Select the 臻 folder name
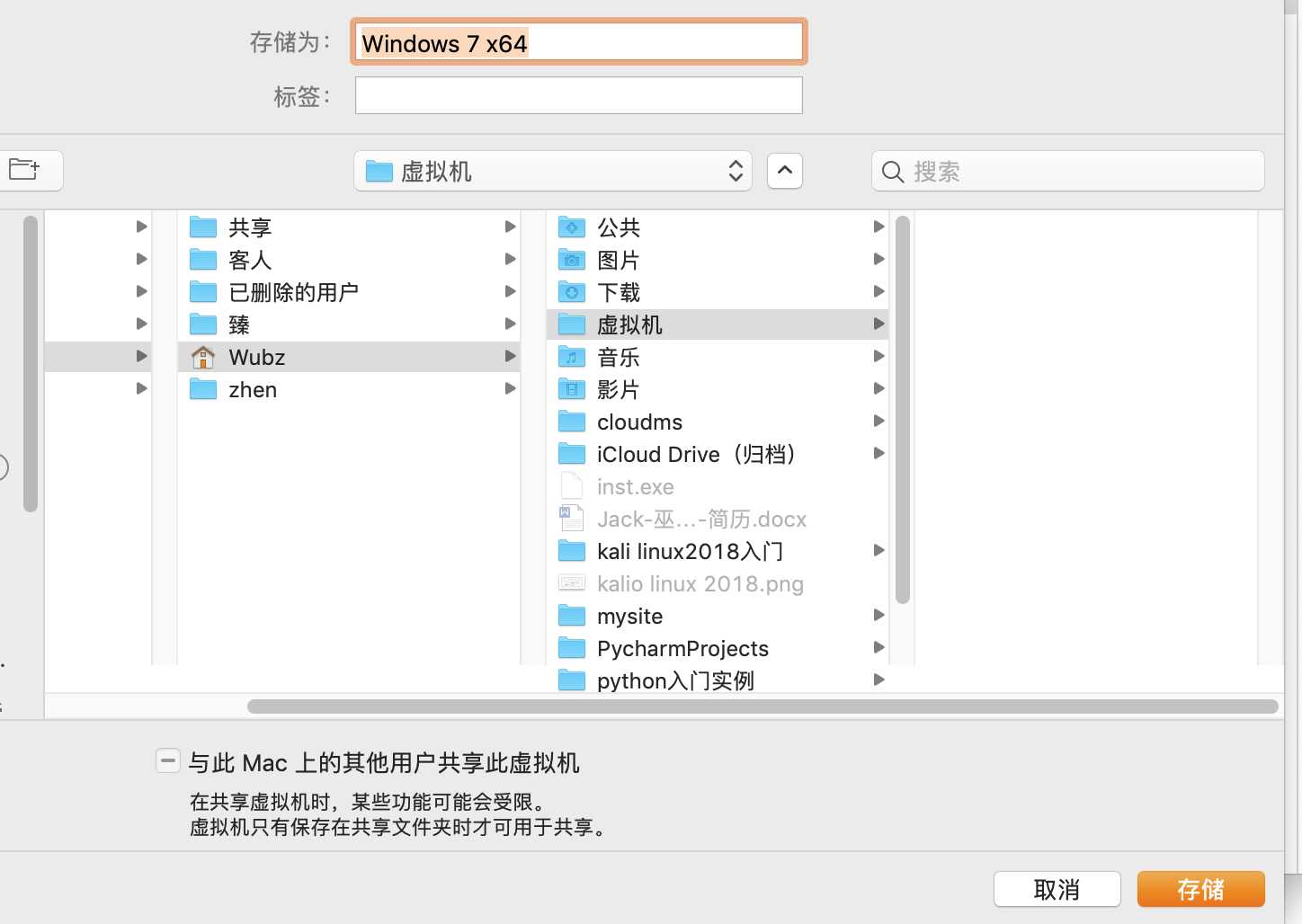Viewport: 1302px width, 924px height. tap(239, 324)
